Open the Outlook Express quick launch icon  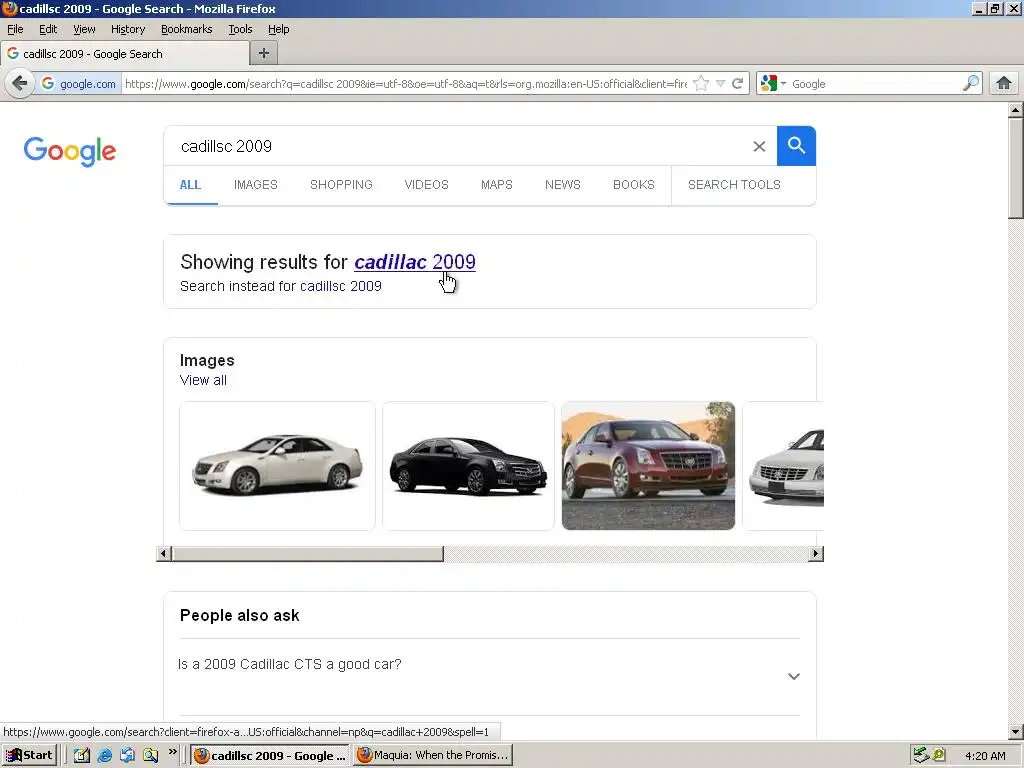pos(127,756)
